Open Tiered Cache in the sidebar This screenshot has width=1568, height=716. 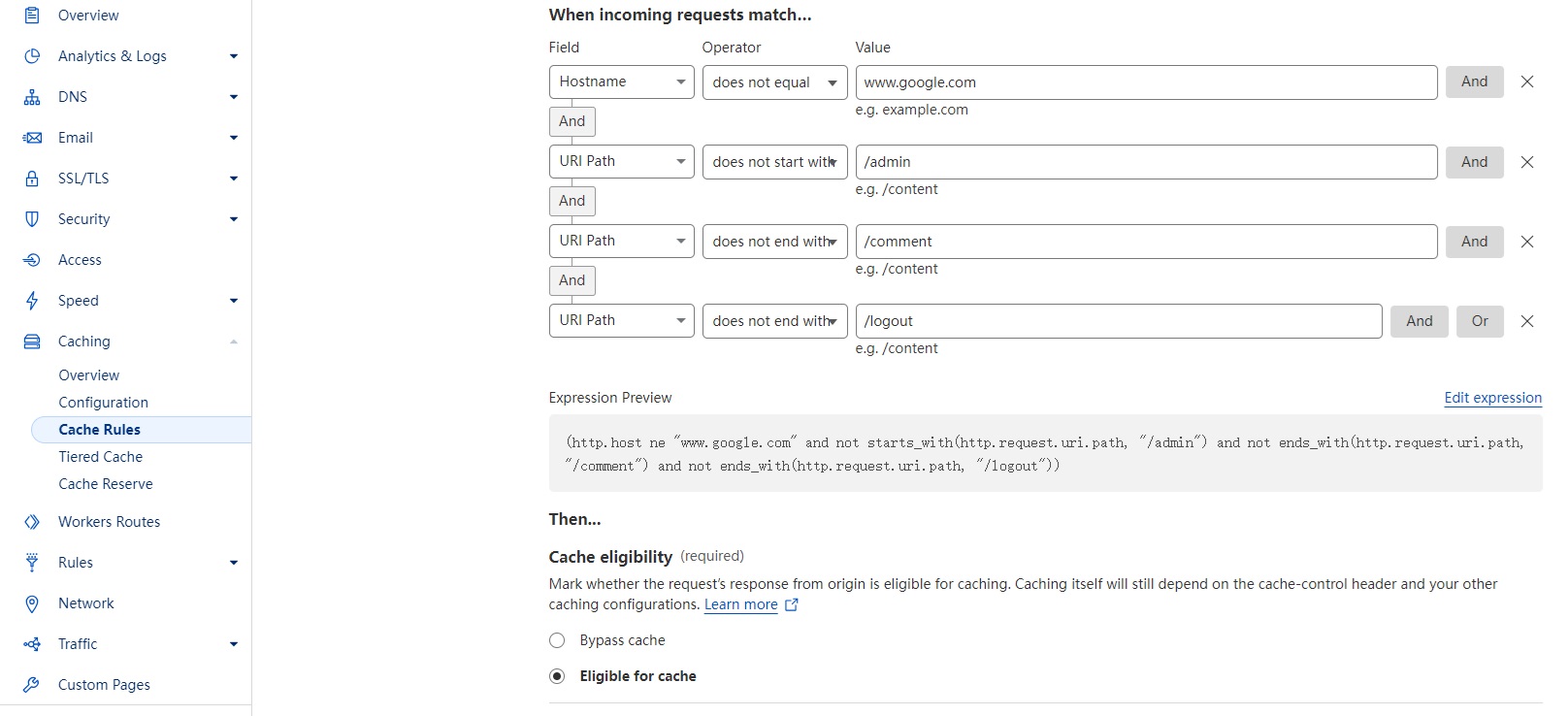pyautogui.click(x=100, y=457)
